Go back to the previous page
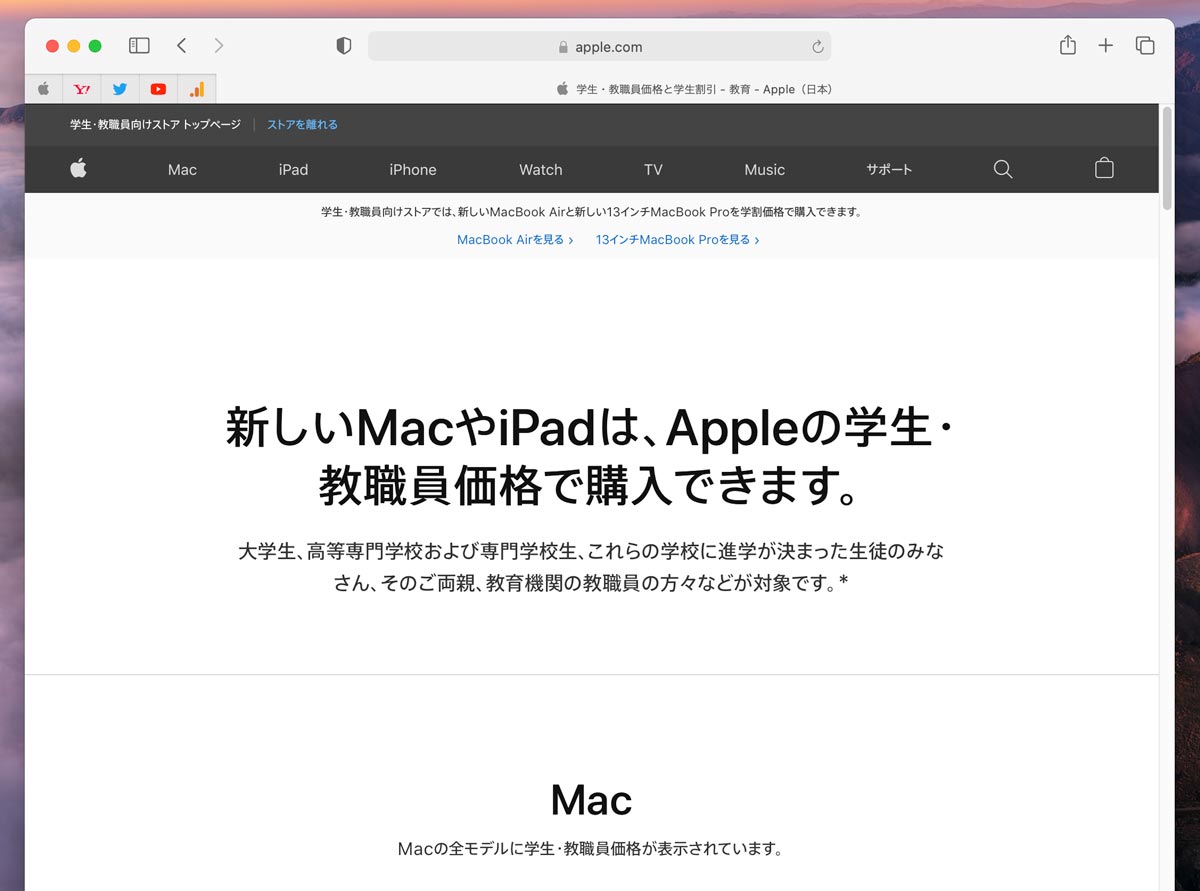 (x=181, y=46)
